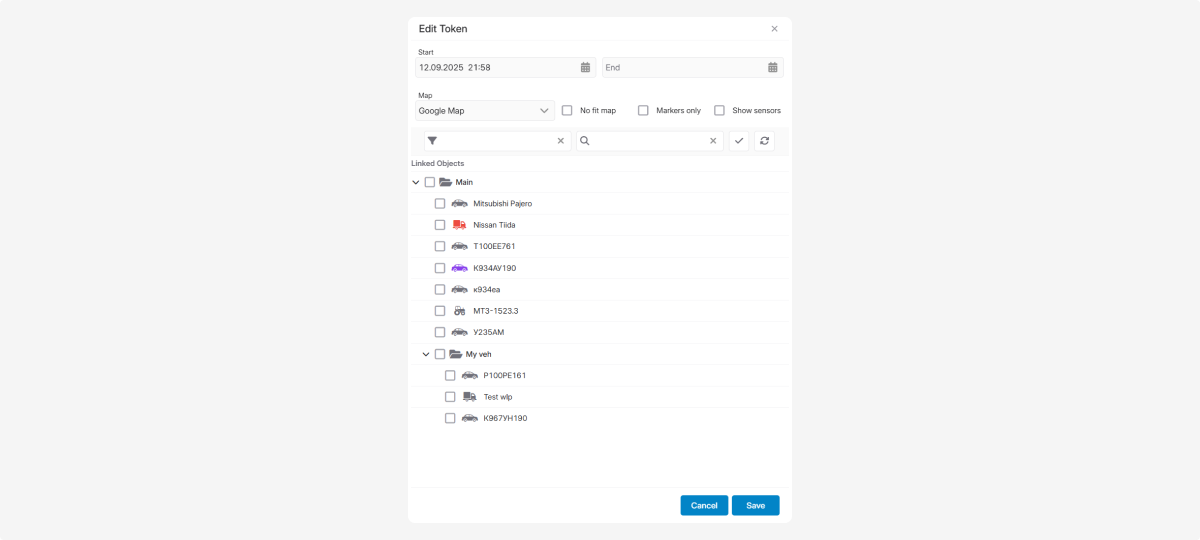Select the K967YH190 vehicle row
The width and height of the screenshot is (1200, 540).
(x=504, y=418)
